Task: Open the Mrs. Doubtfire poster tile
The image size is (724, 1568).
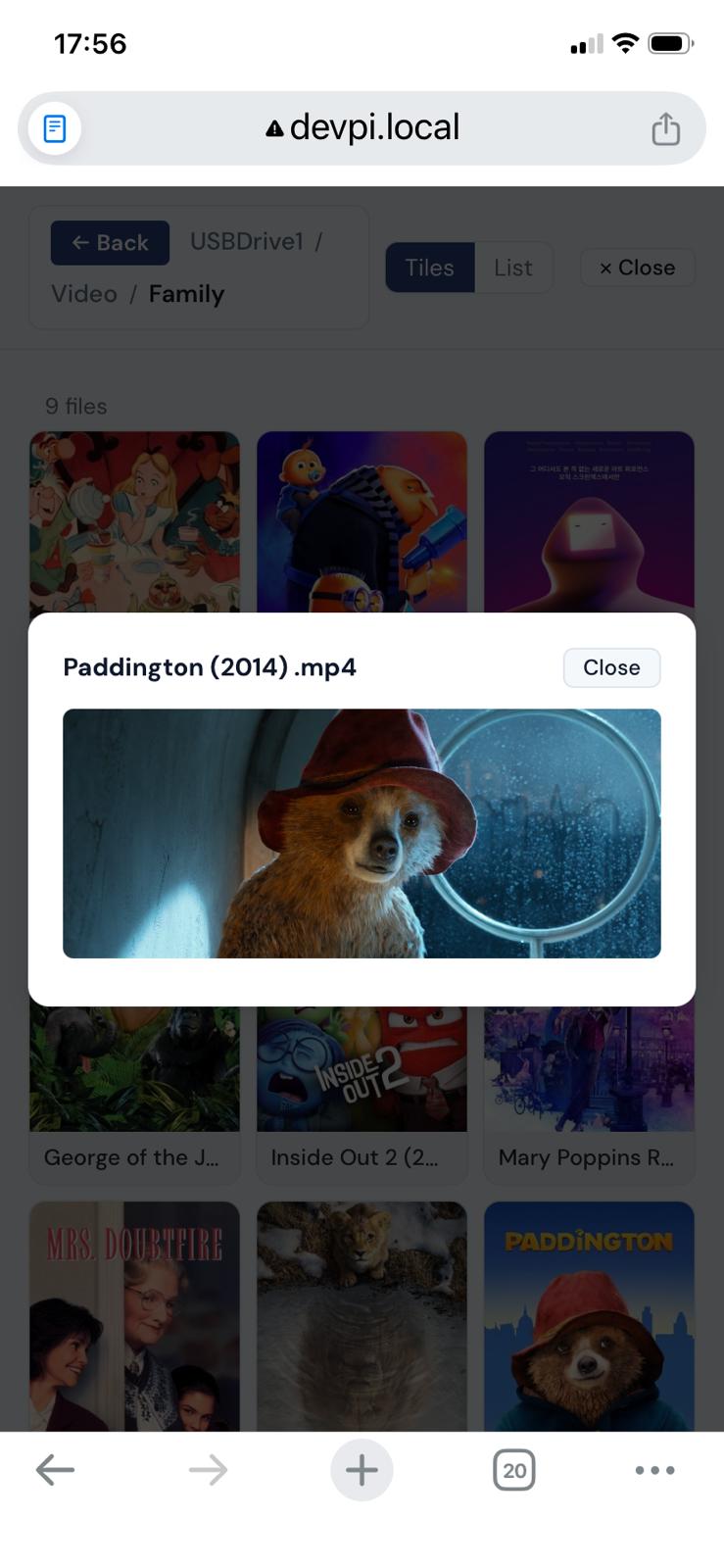Action: tap(134, 1316)
